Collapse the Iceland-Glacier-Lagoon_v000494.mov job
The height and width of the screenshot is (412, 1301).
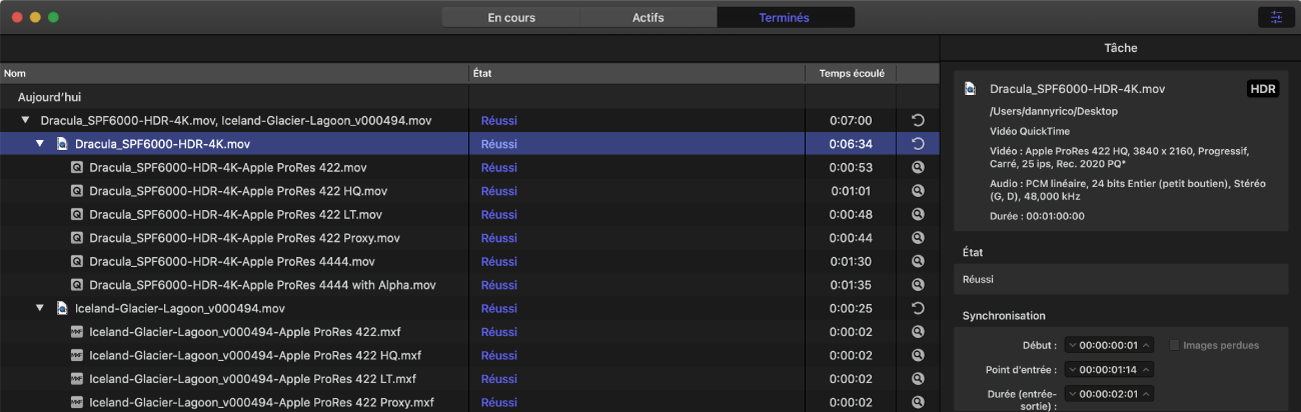tap(41, 308)
